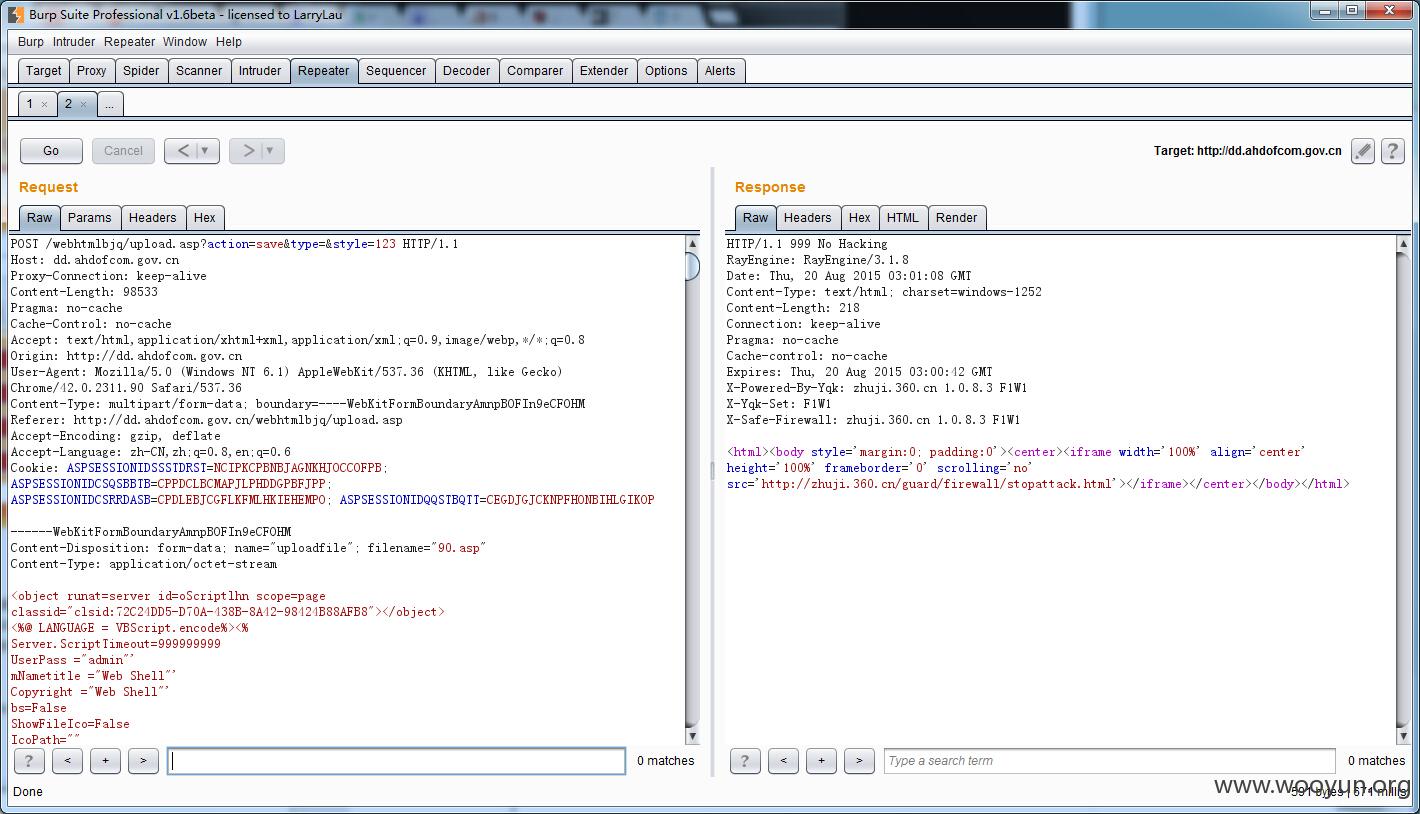Select the request Hex tab
The image size is (1420, 814).
pos(205,218)
